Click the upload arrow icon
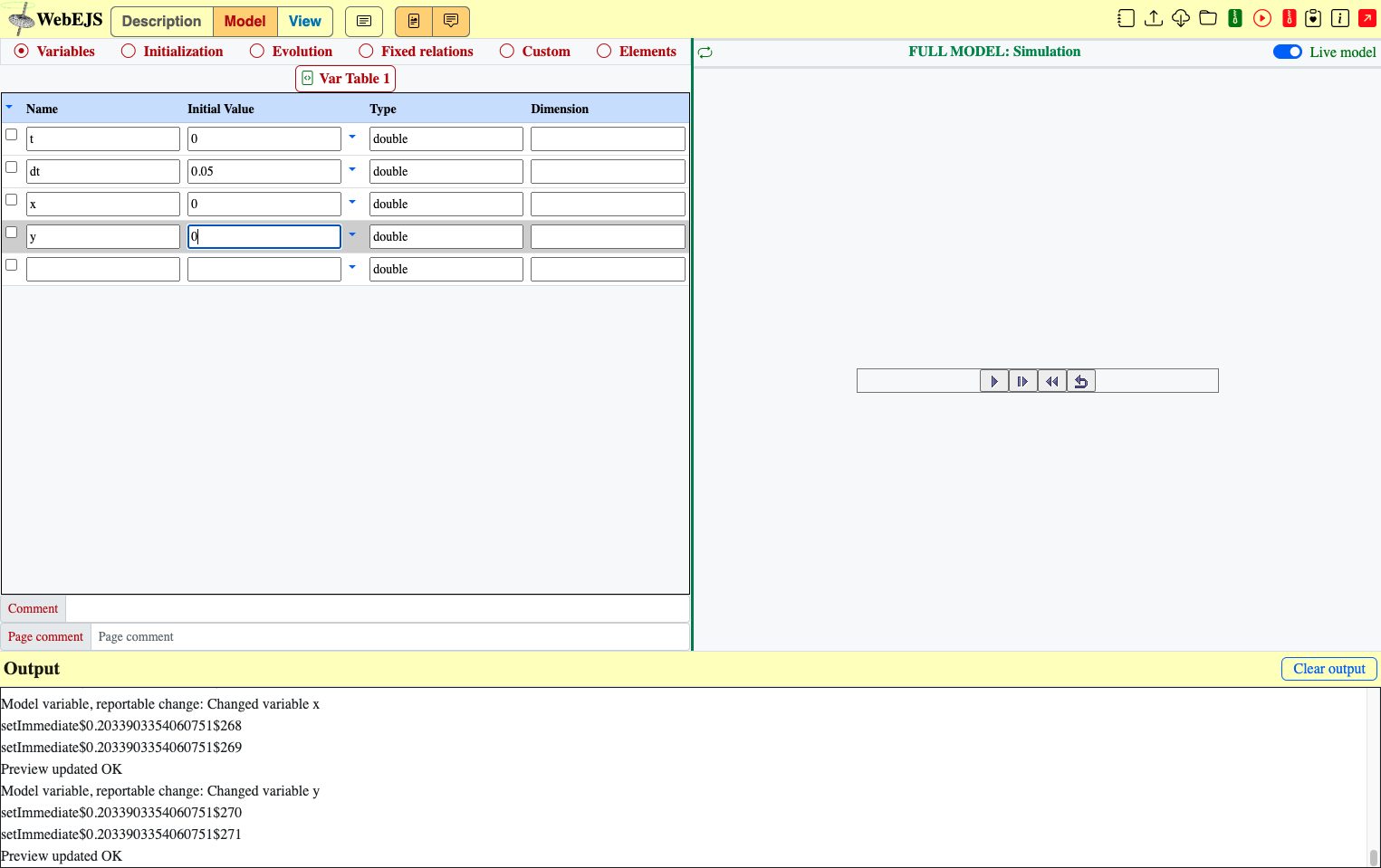Image resolution: width=1381 pixels, height=868 pixels. pos(1154,18)
